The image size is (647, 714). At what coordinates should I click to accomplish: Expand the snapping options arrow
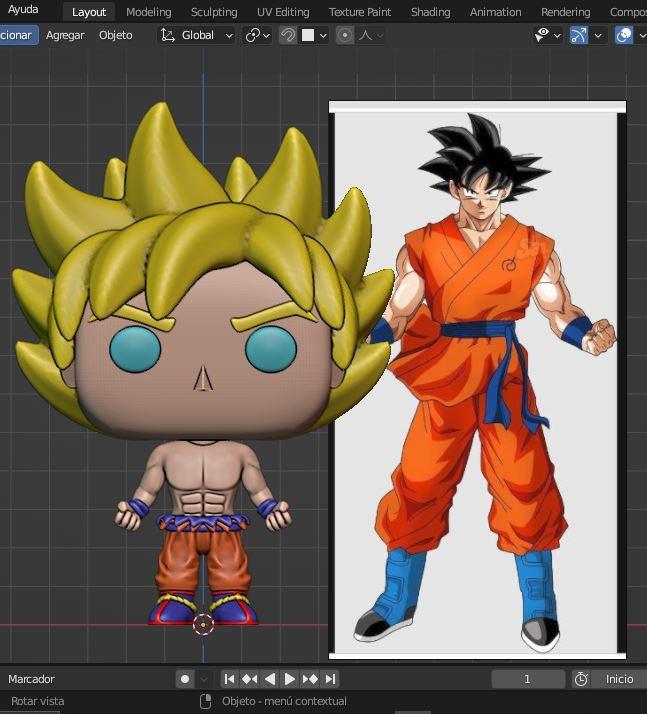[323, 35]
